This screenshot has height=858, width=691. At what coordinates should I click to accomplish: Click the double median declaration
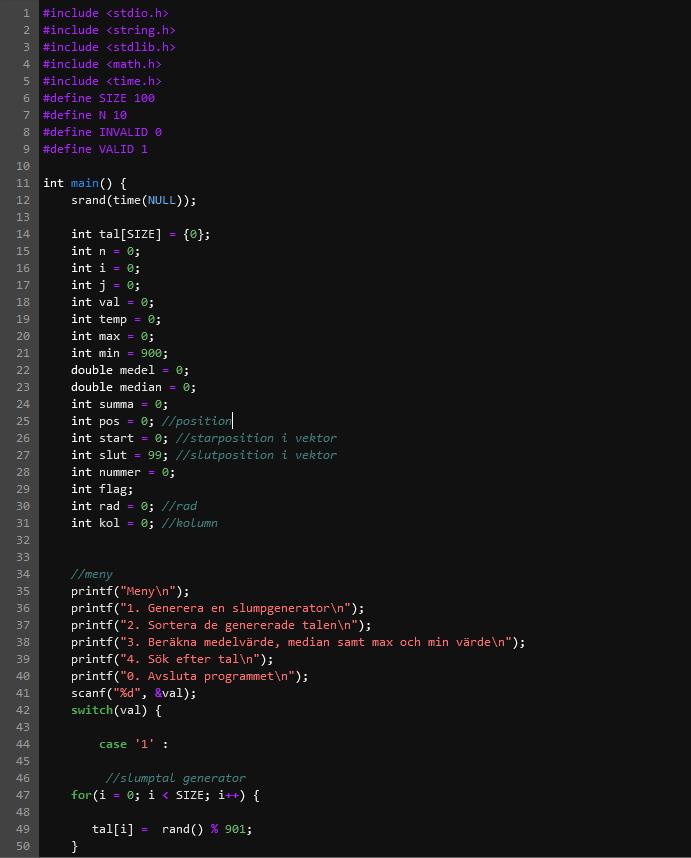pos(133,387)
